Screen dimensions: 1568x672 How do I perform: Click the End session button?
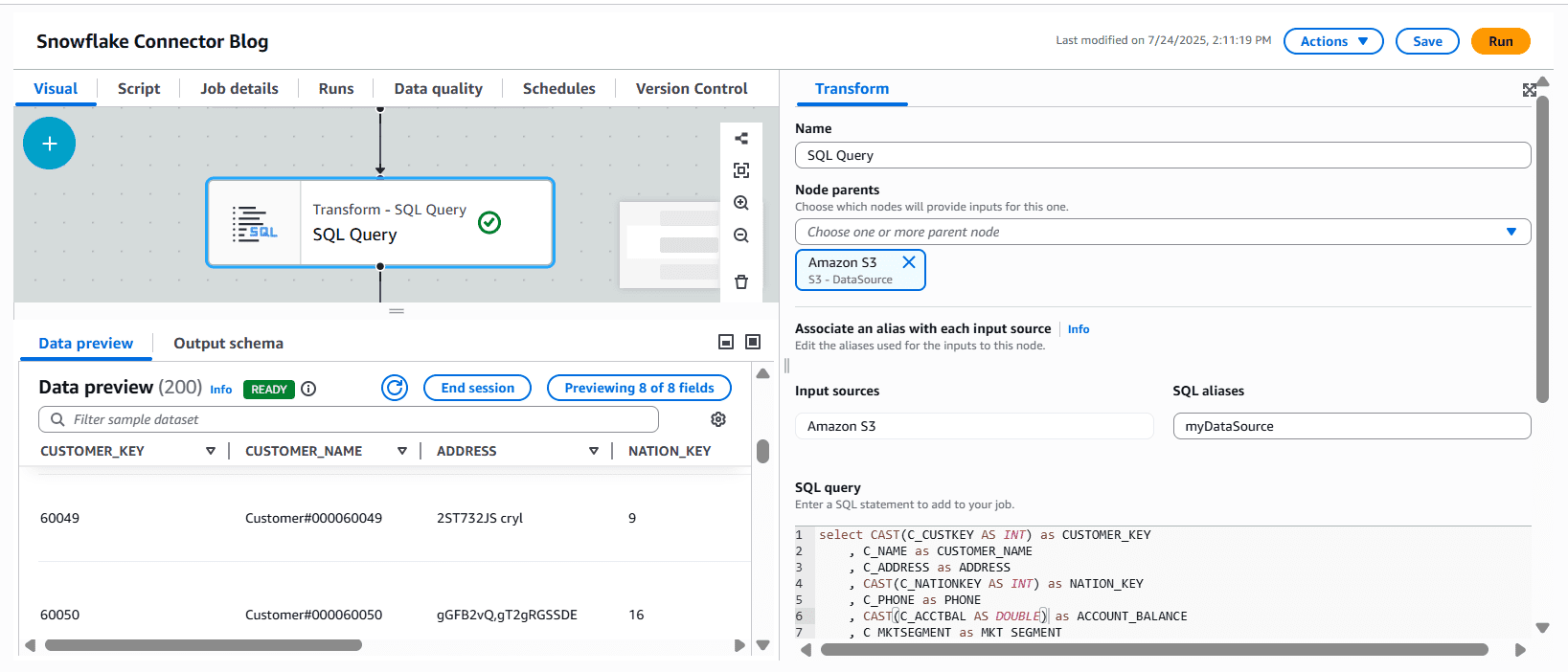click(477, 388)
